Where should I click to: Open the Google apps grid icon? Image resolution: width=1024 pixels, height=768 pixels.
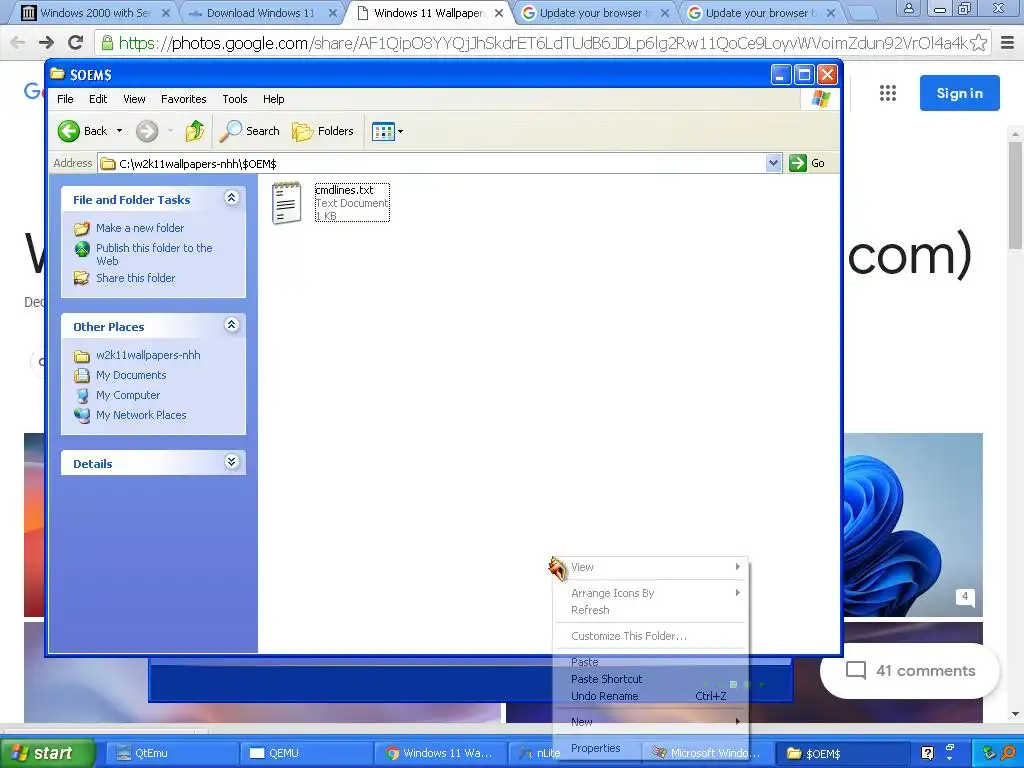888,93
